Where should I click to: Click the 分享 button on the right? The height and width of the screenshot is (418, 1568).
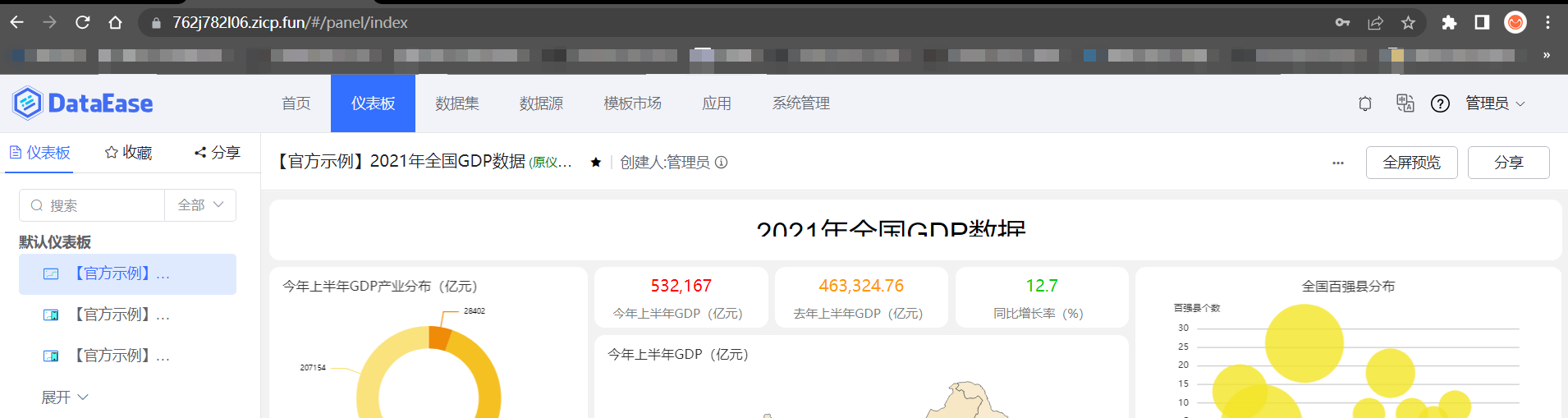pos(1508,163)
